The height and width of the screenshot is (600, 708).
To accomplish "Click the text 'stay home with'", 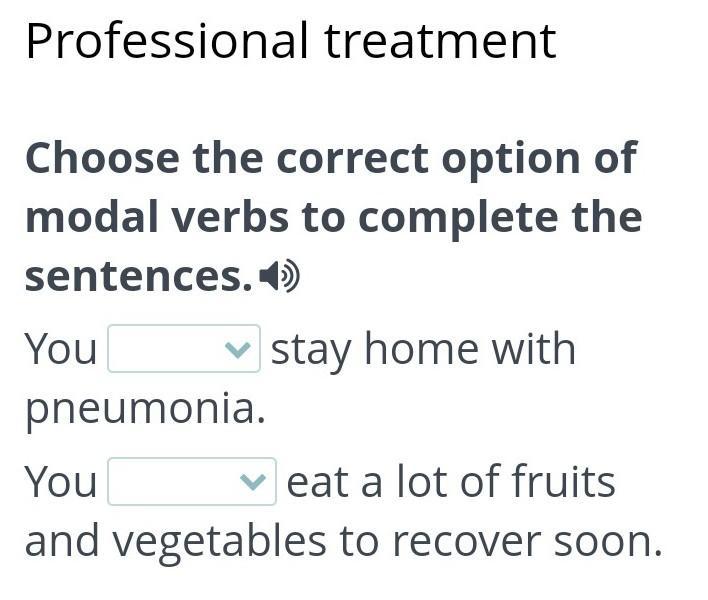I will click(423, 350).
